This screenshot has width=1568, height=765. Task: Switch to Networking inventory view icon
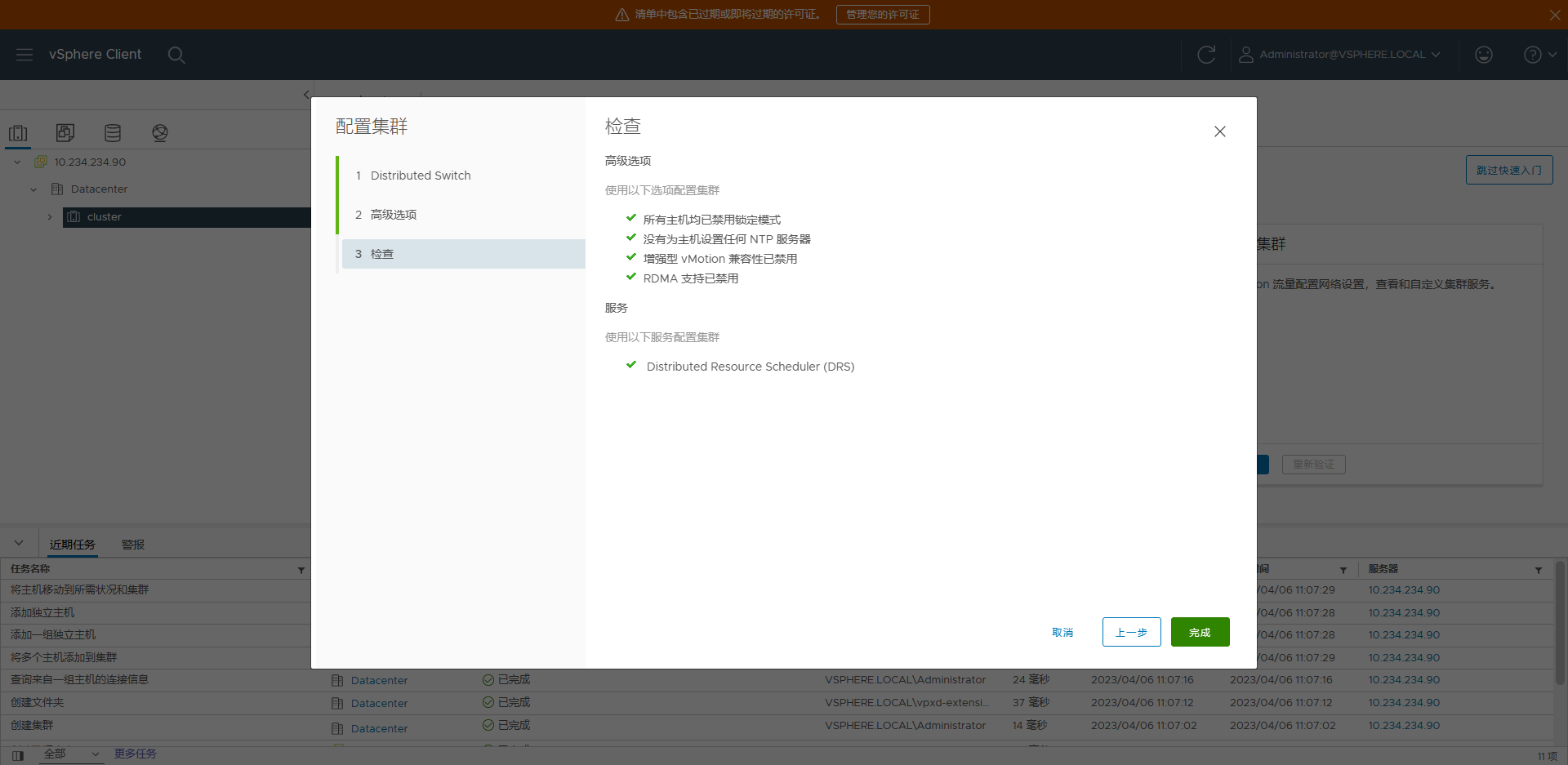(160, 133)
